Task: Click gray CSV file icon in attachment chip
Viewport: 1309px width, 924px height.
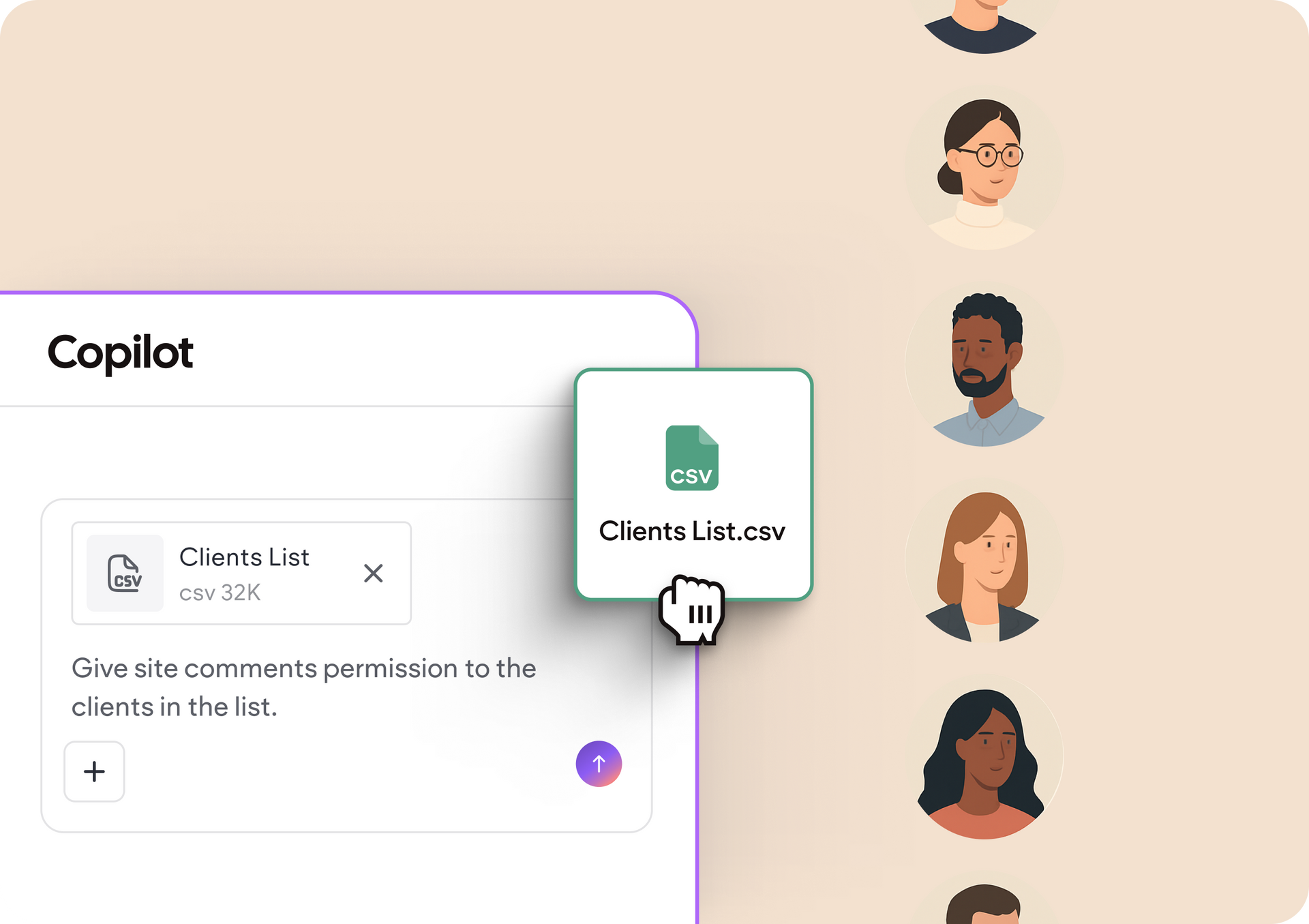Action: tap(125, 573)
